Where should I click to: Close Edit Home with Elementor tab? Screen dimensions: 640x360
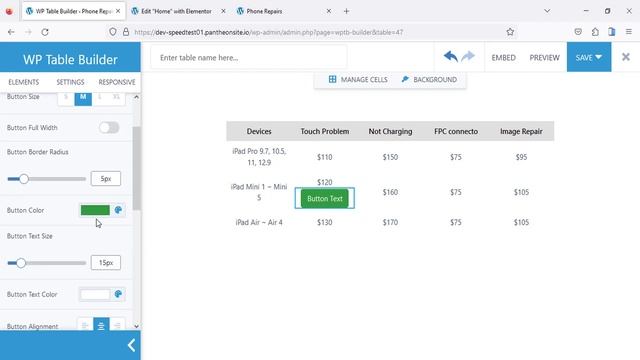pyautogui.click(x=223, y=11)
